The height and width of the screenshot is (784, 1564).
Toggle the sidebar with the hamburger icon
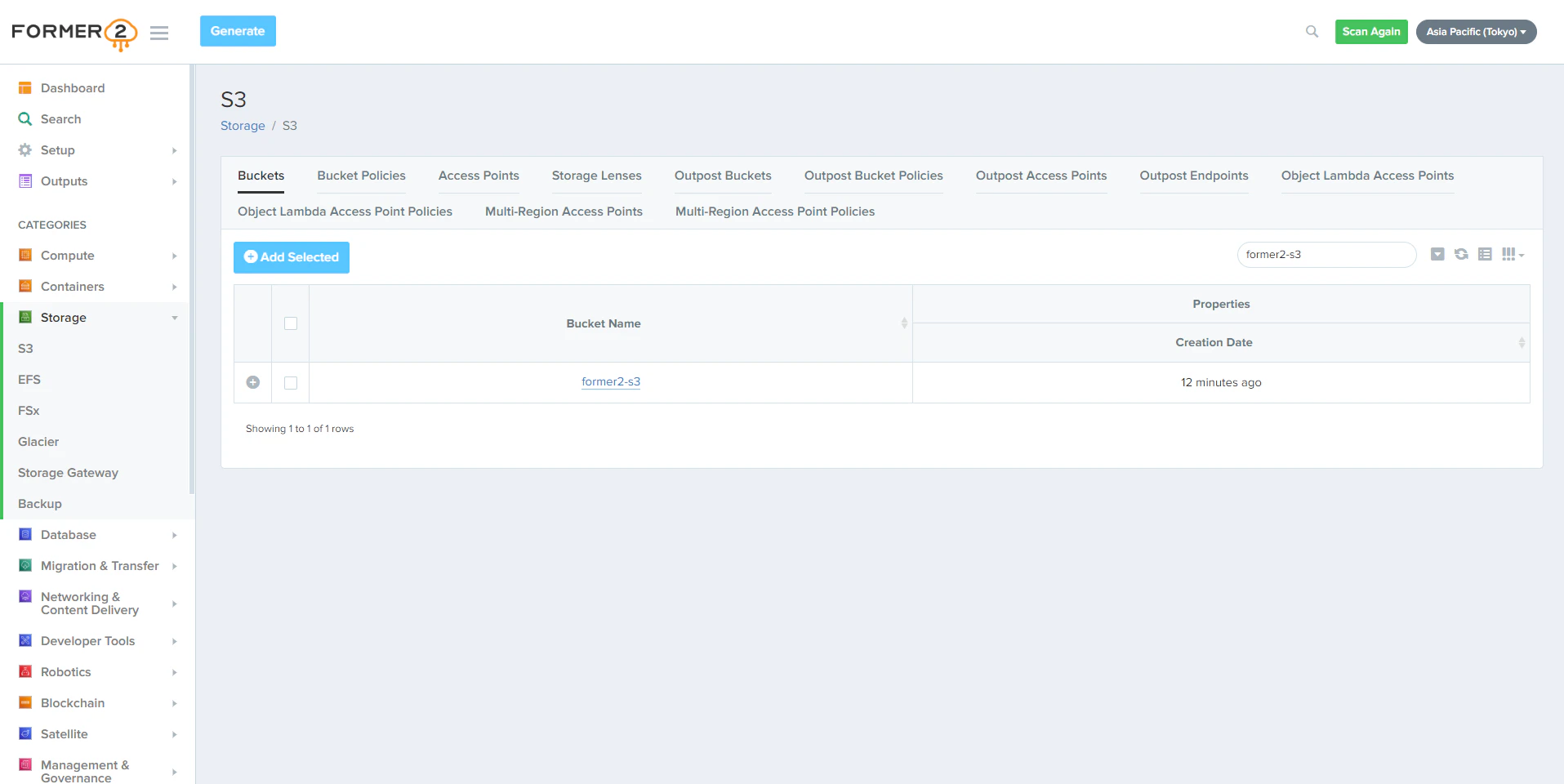(159, 33)
